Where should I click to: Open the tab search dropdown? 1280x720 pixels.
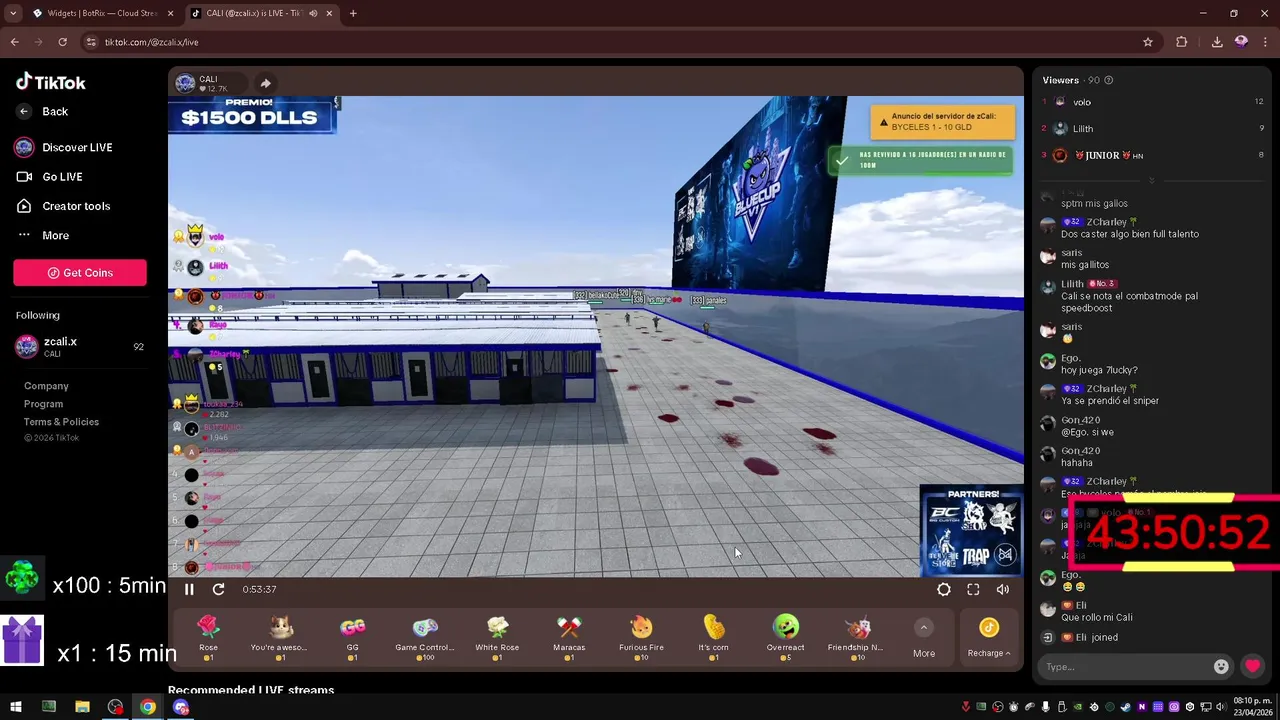(12, 13)
